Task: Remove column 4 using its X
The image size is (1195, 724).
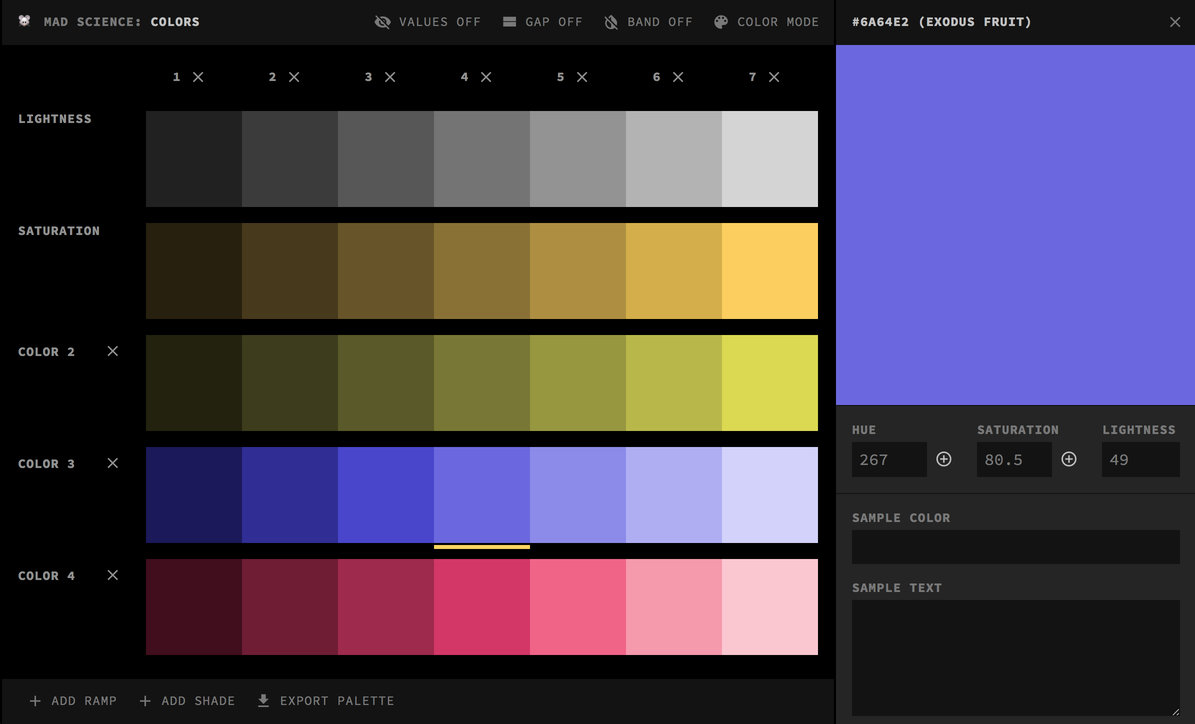Action: click(485, 76)
